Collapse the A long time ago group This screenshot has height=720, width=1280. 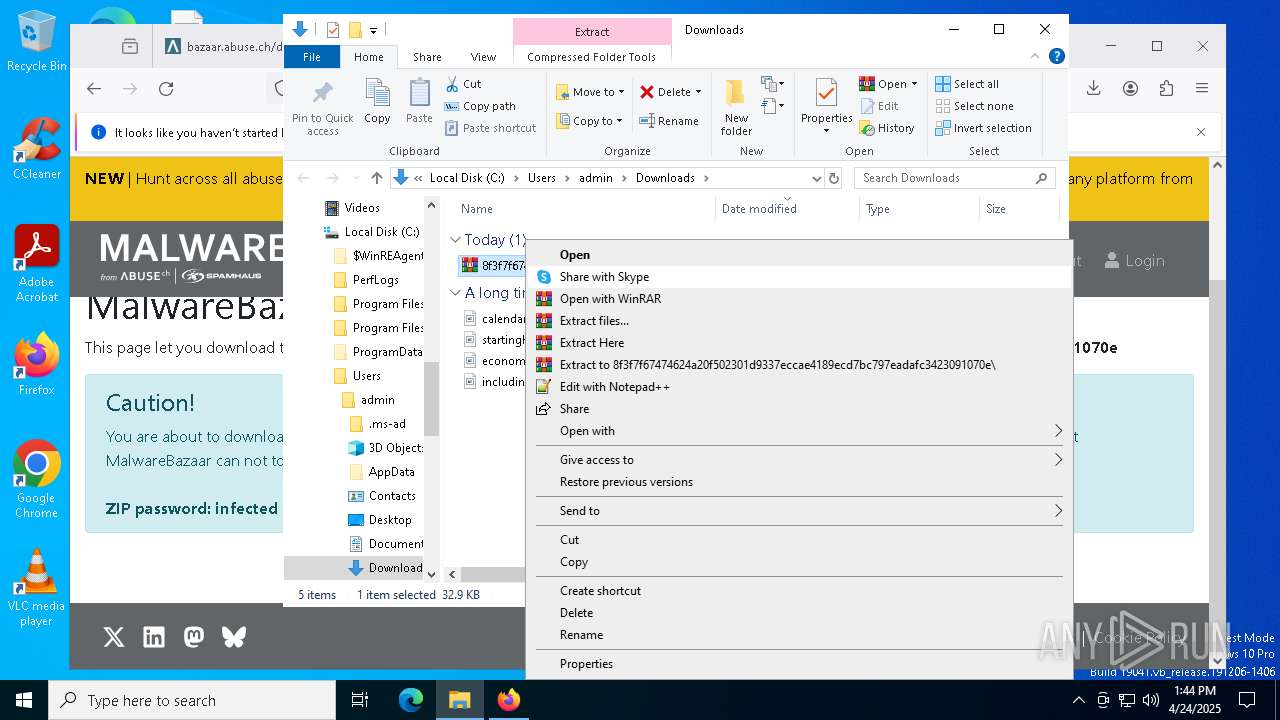pos(455,293)
